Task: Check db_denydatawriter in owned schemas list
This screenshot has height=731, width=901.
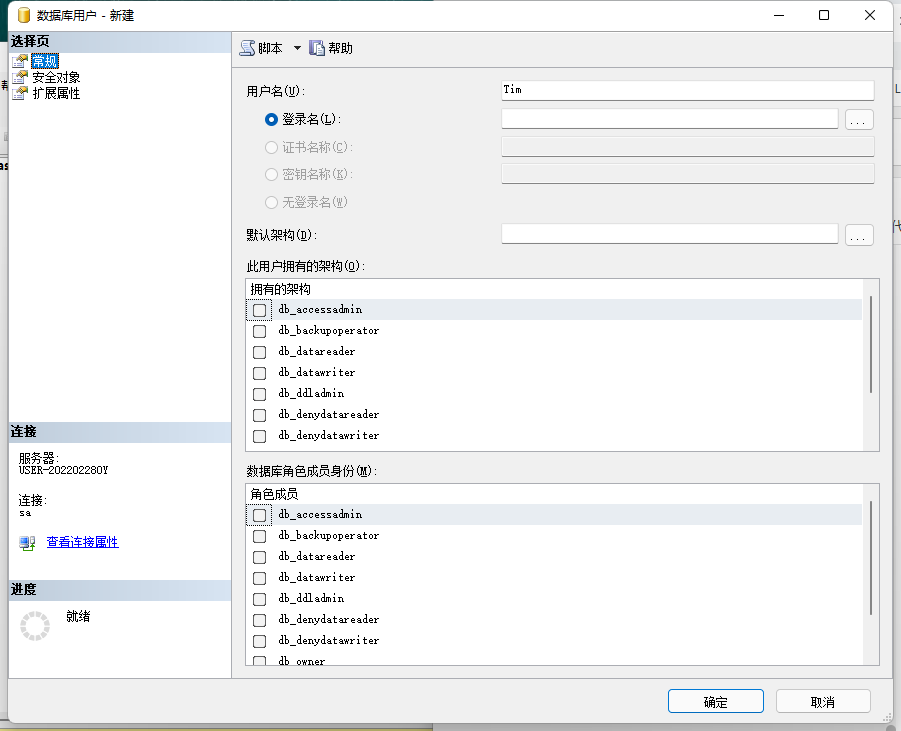Action: point(260,436)
